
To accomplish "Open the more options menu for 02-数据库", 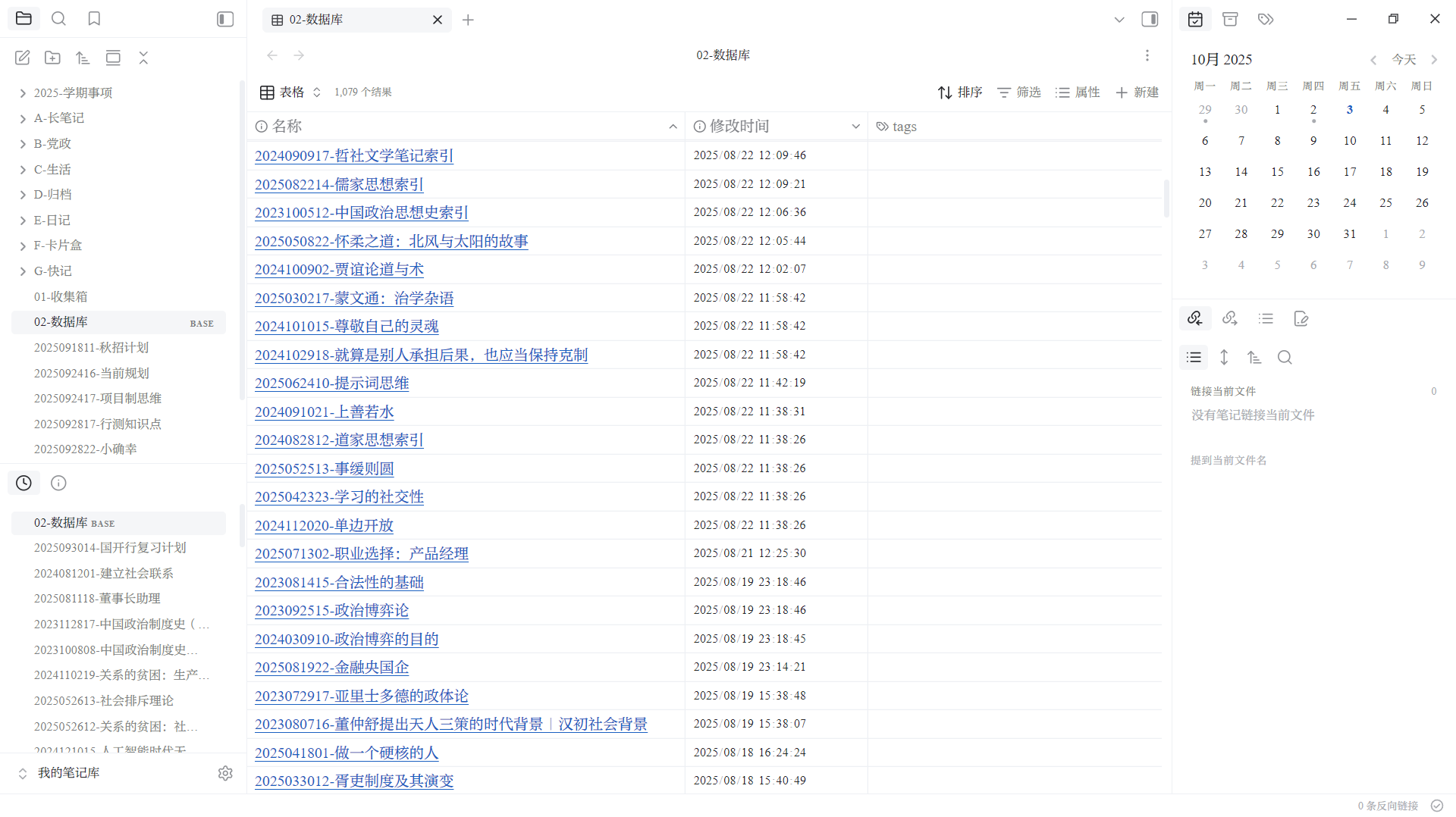I will coord(1147,55).
